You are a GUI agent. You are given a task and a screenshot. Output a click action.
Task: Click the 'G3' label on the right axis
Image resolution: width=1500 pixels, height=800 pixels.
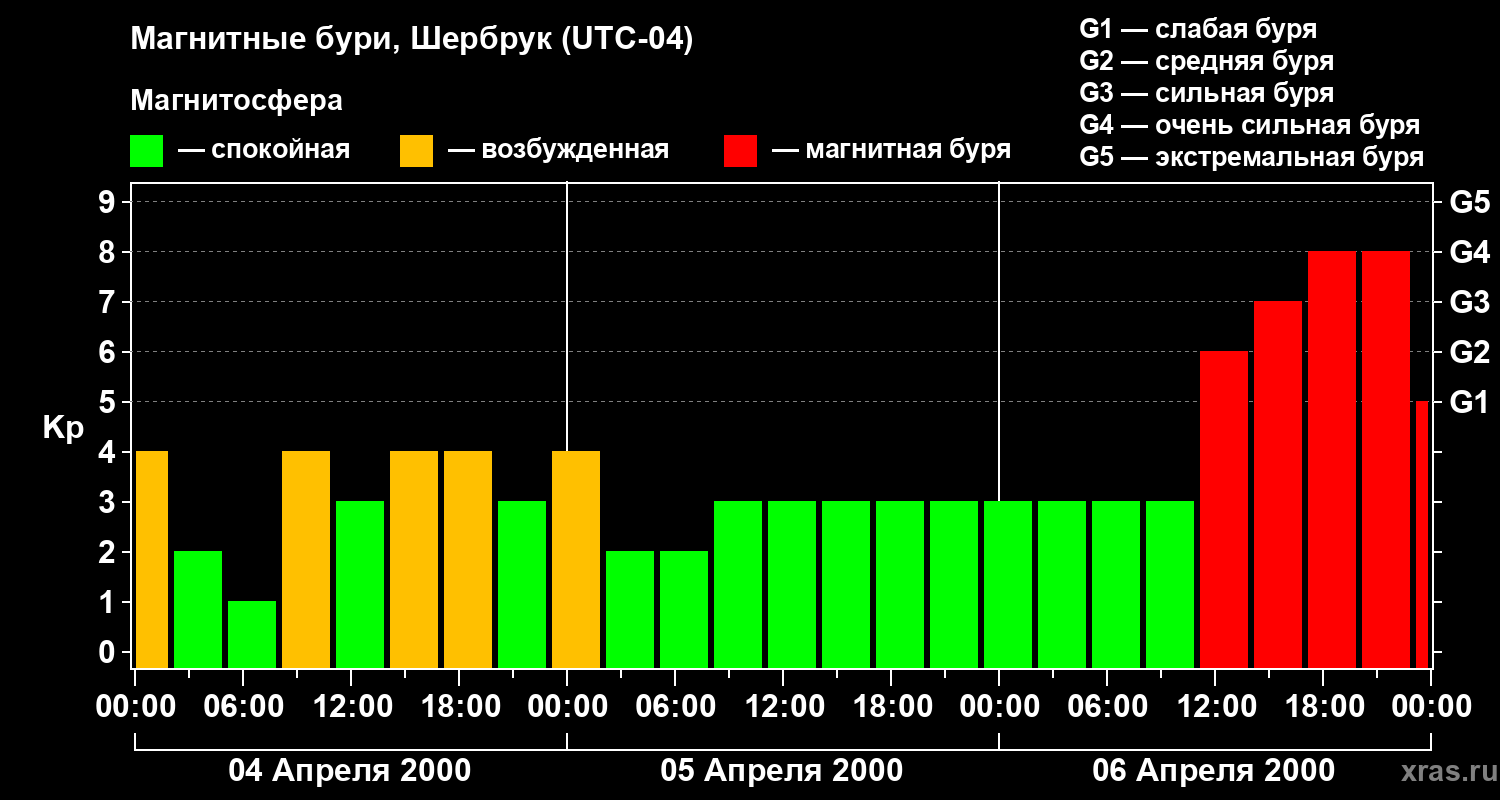(x=1469, y=302)
